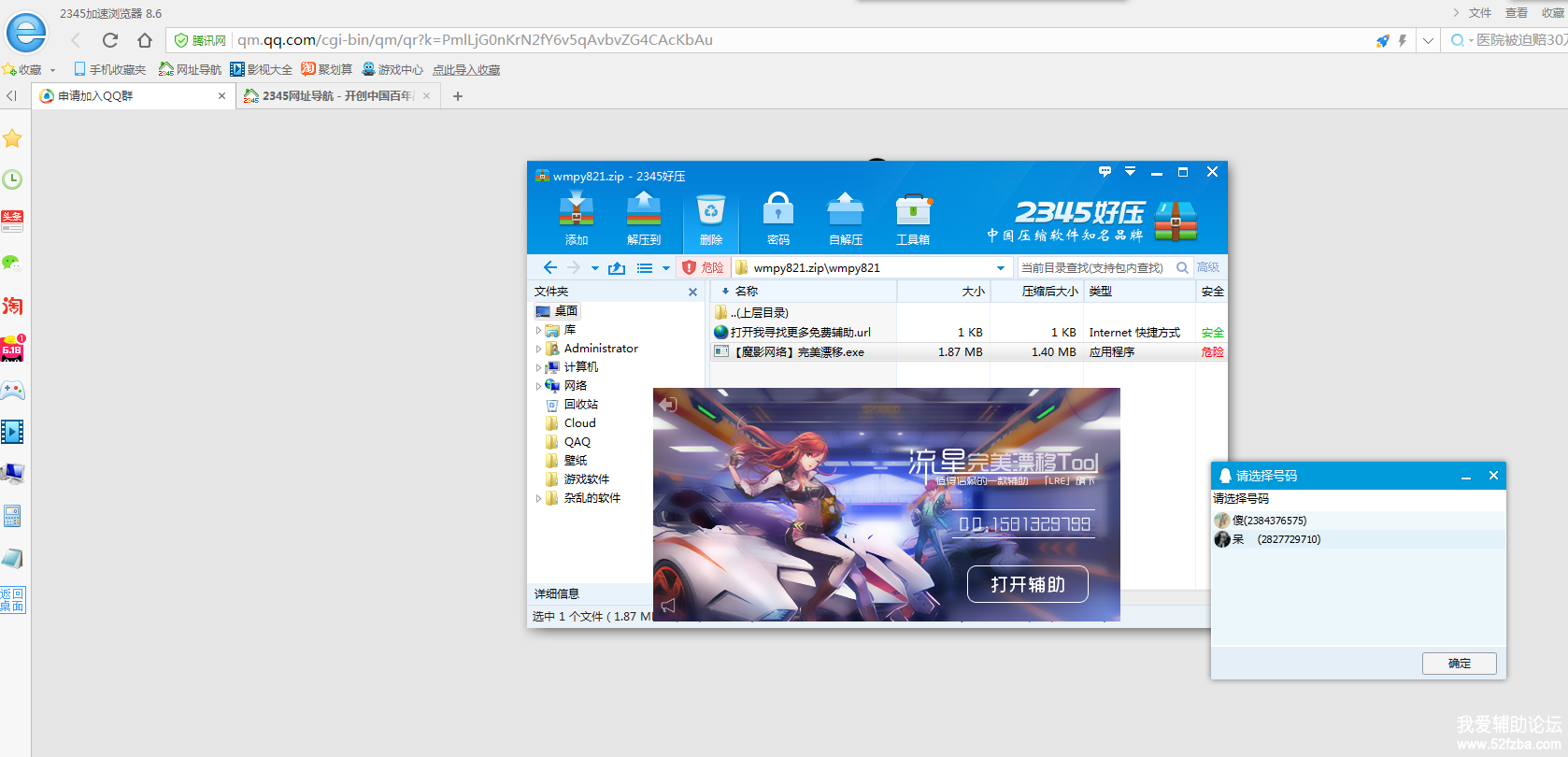The image size is (1568, 757).
Task: Go to the browser home page
Action: tap(144, 40)
